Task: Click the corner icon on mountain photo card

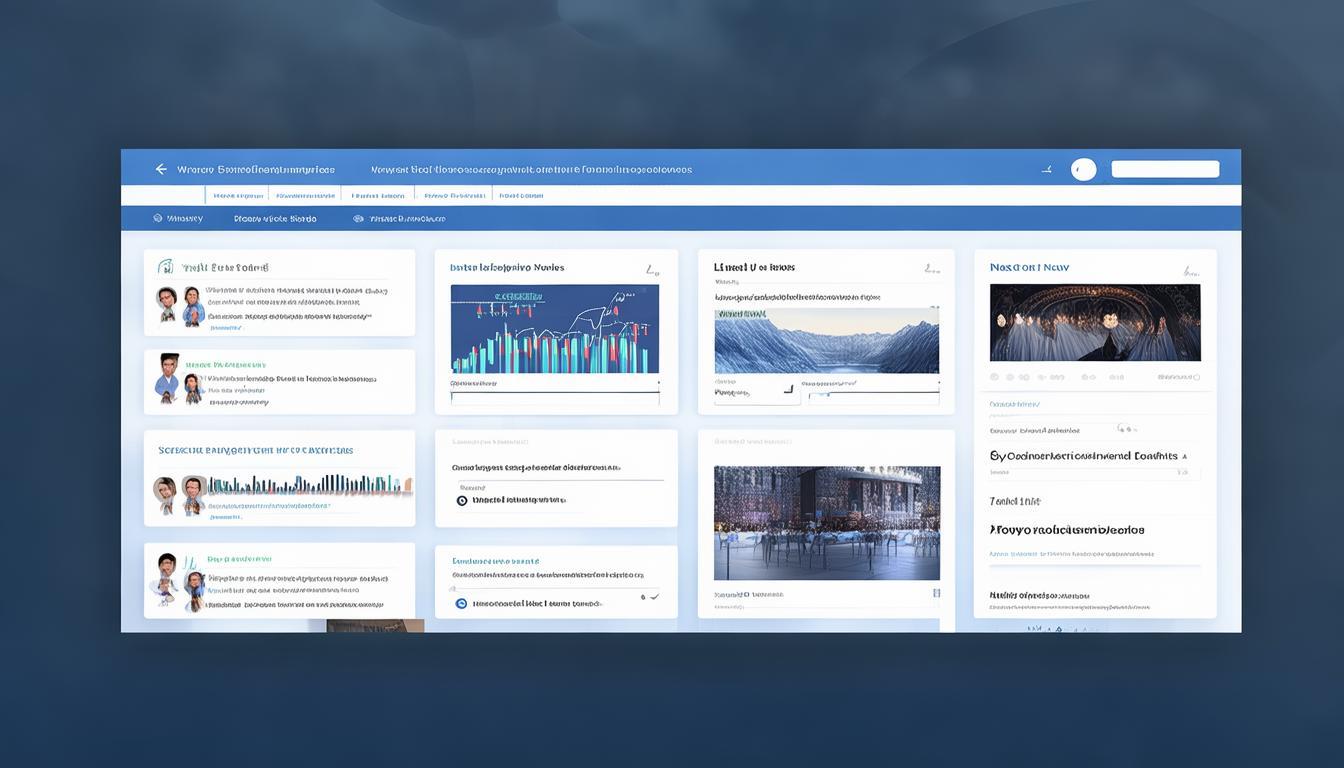Action: click(x=931, y=269)
